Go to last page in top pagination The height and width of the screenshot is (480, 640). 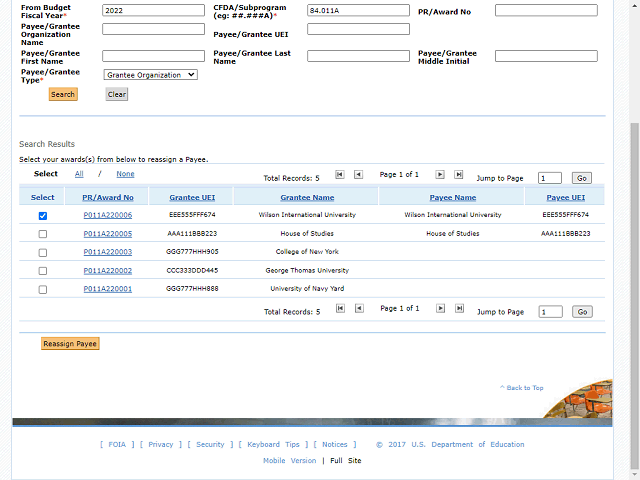pos(459,174)
